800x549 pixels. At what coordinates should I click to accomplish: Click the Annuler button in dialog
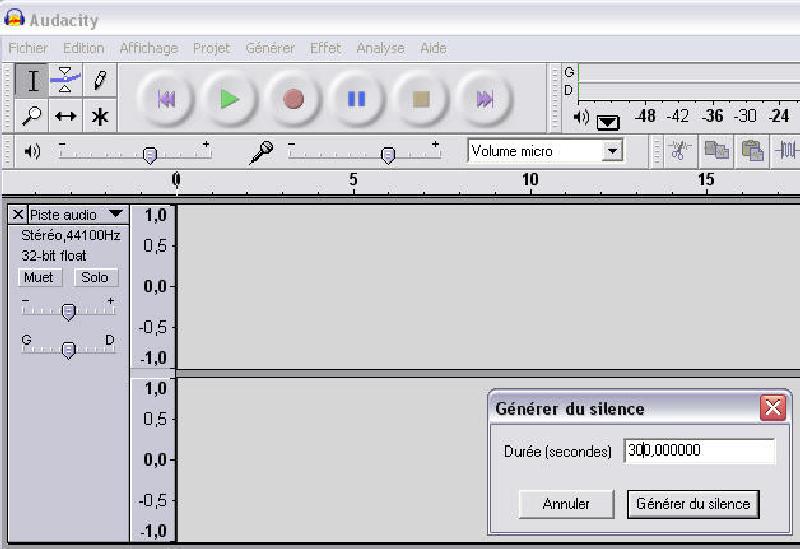[x=566, y=504]
